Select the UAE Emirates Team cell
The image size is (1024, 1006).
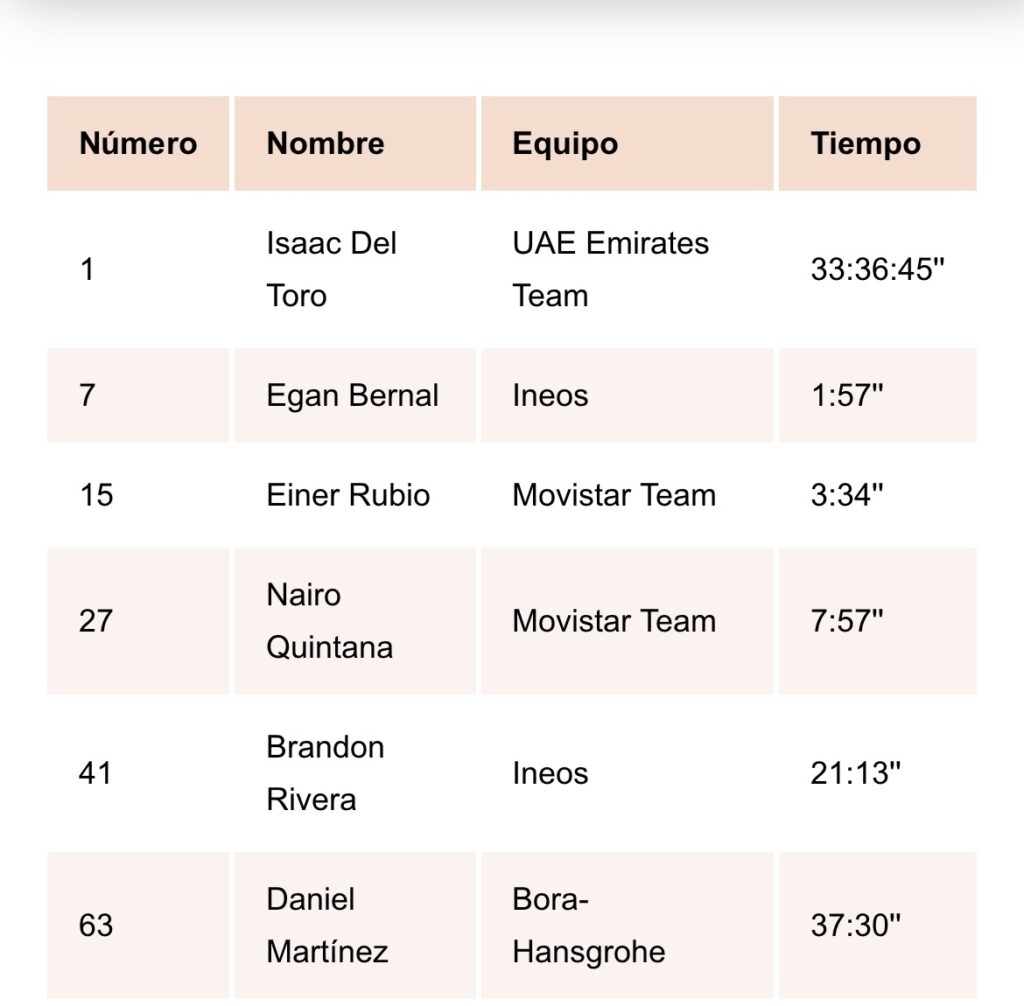coord(610,269)
